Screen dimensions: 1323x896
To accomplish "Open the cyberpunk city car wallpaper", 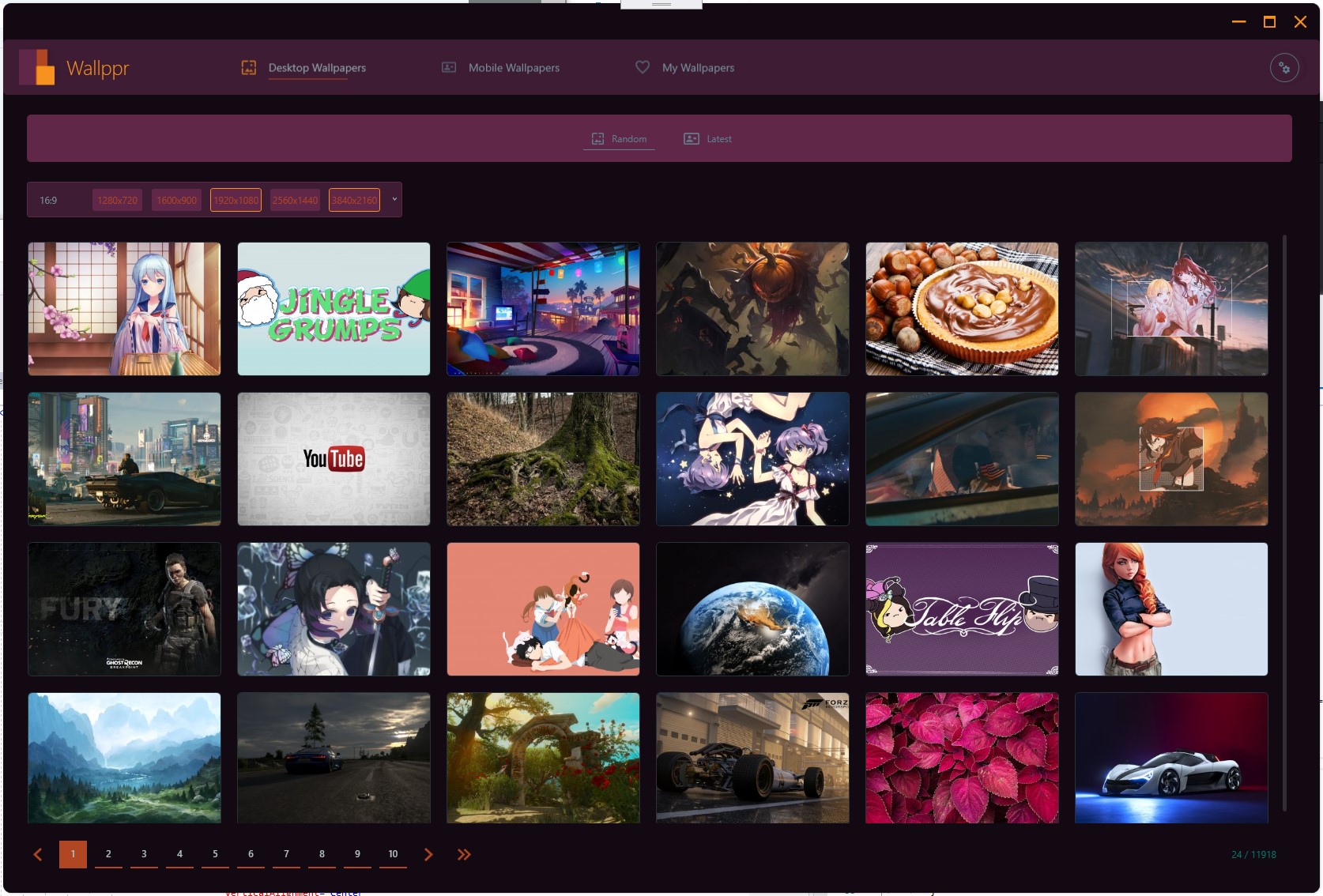I will (x=124, y=459).
